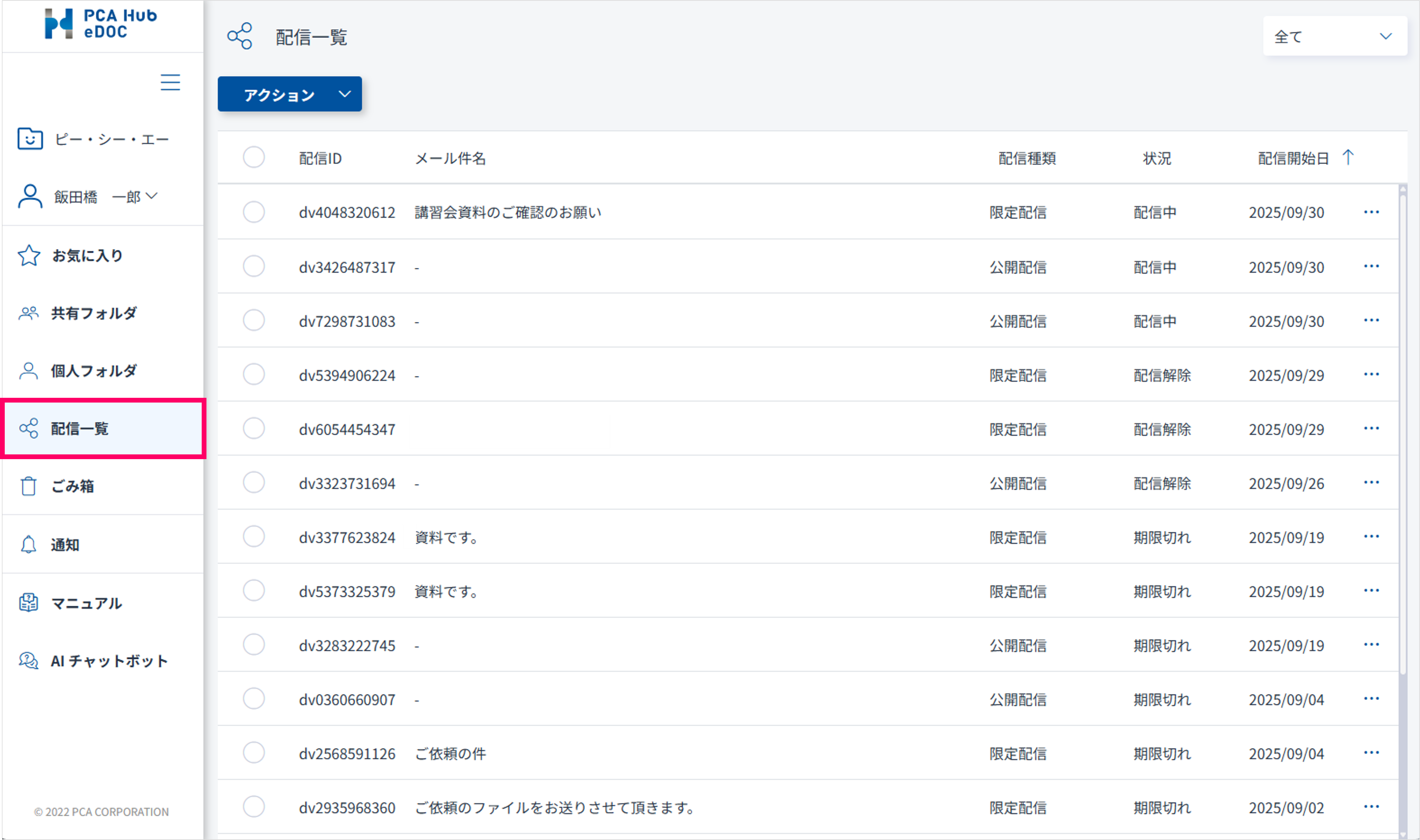This screenshot has width=1420, height=840.
Task: Open the 全て filter dropdown
Action: (1334, 37)
